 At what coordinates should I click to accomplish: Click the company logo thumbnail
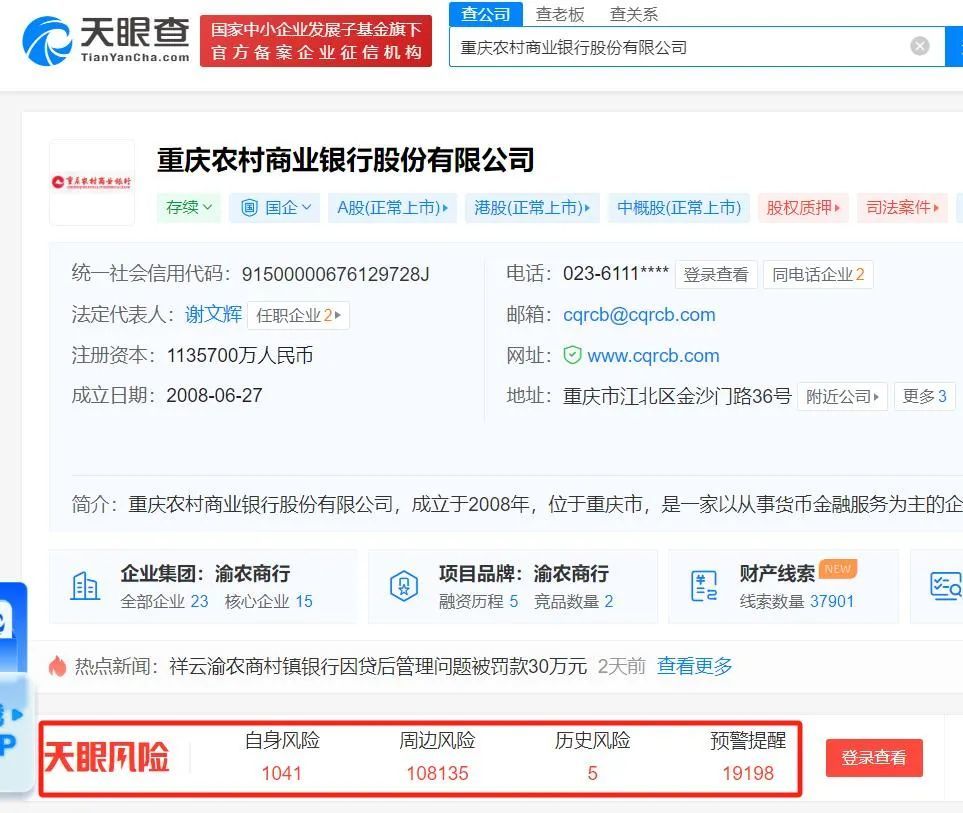click(x=92, y=182)
